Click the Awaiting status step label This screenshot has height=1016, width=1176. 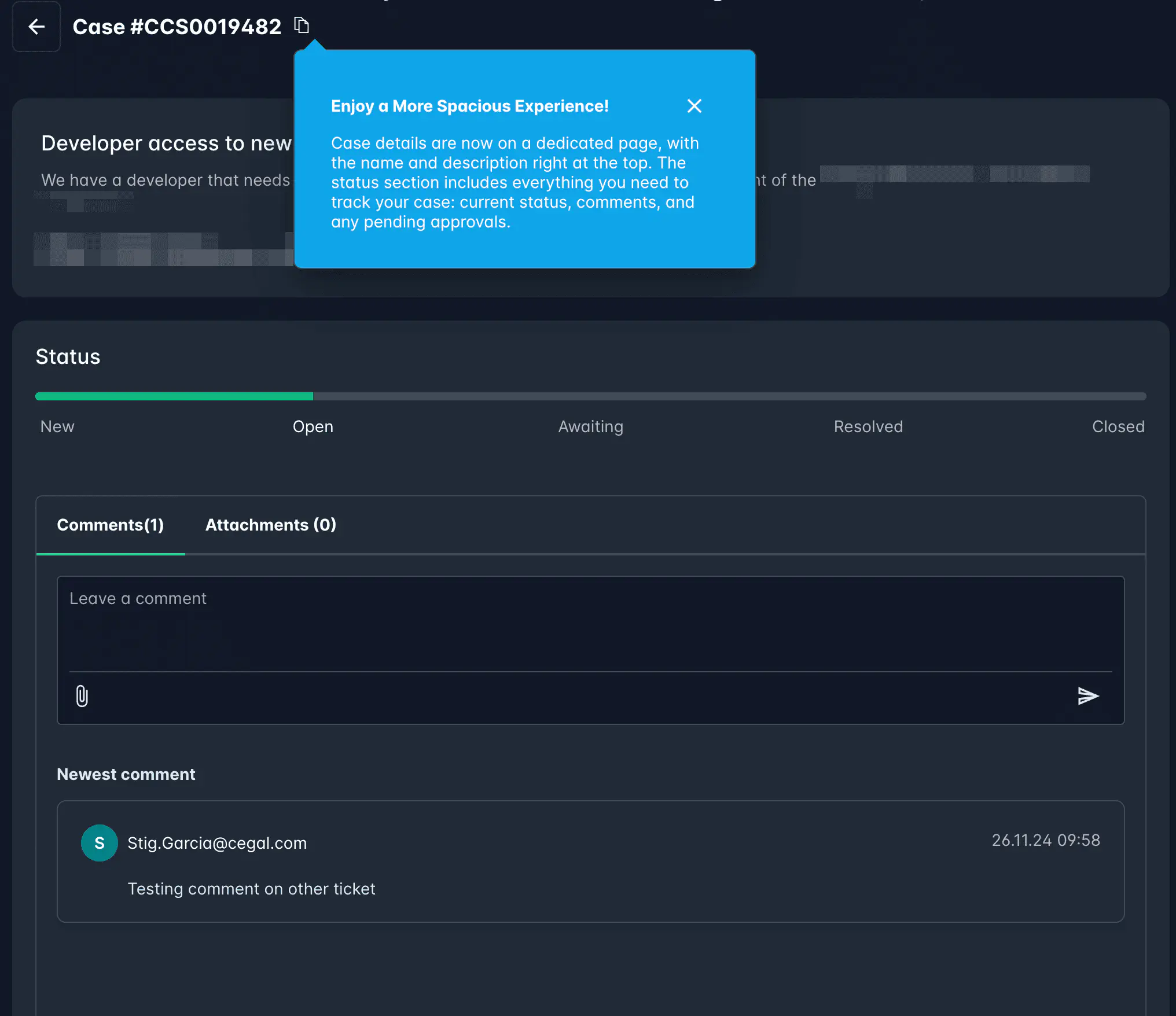(590, 426)
